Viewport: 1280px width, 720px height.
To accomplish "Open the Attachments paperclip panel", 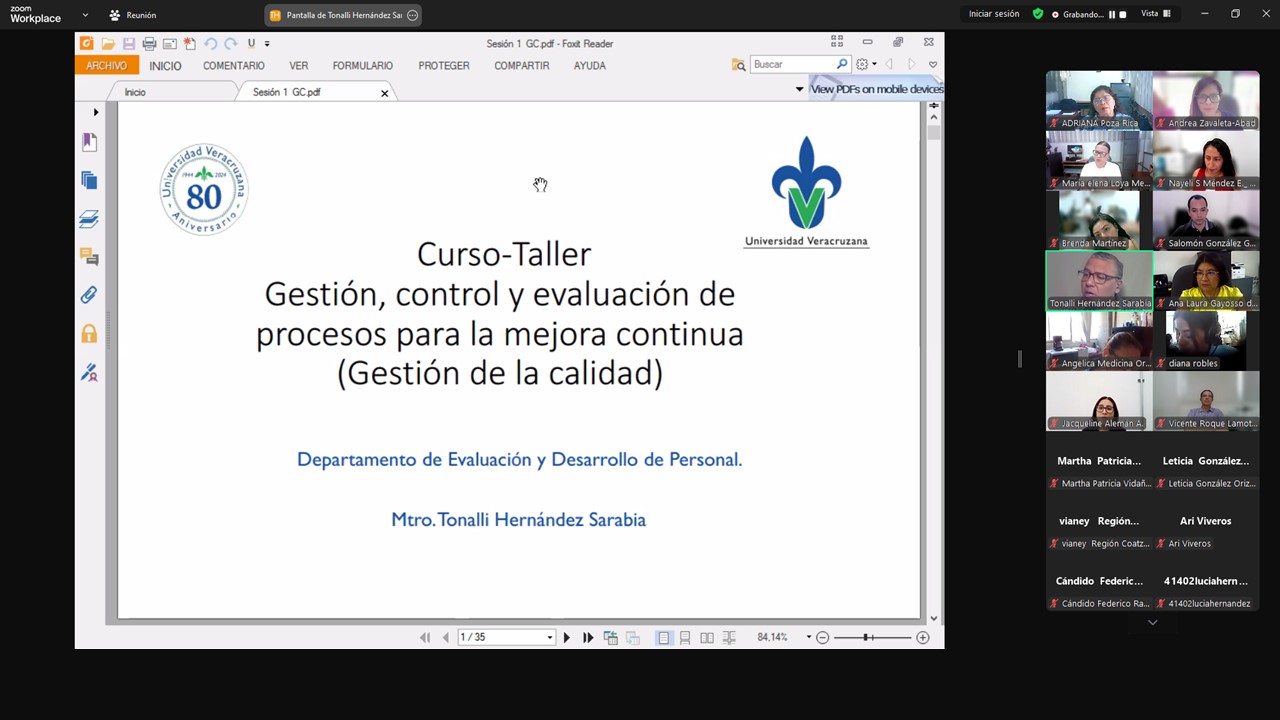I will click(89, 295).
